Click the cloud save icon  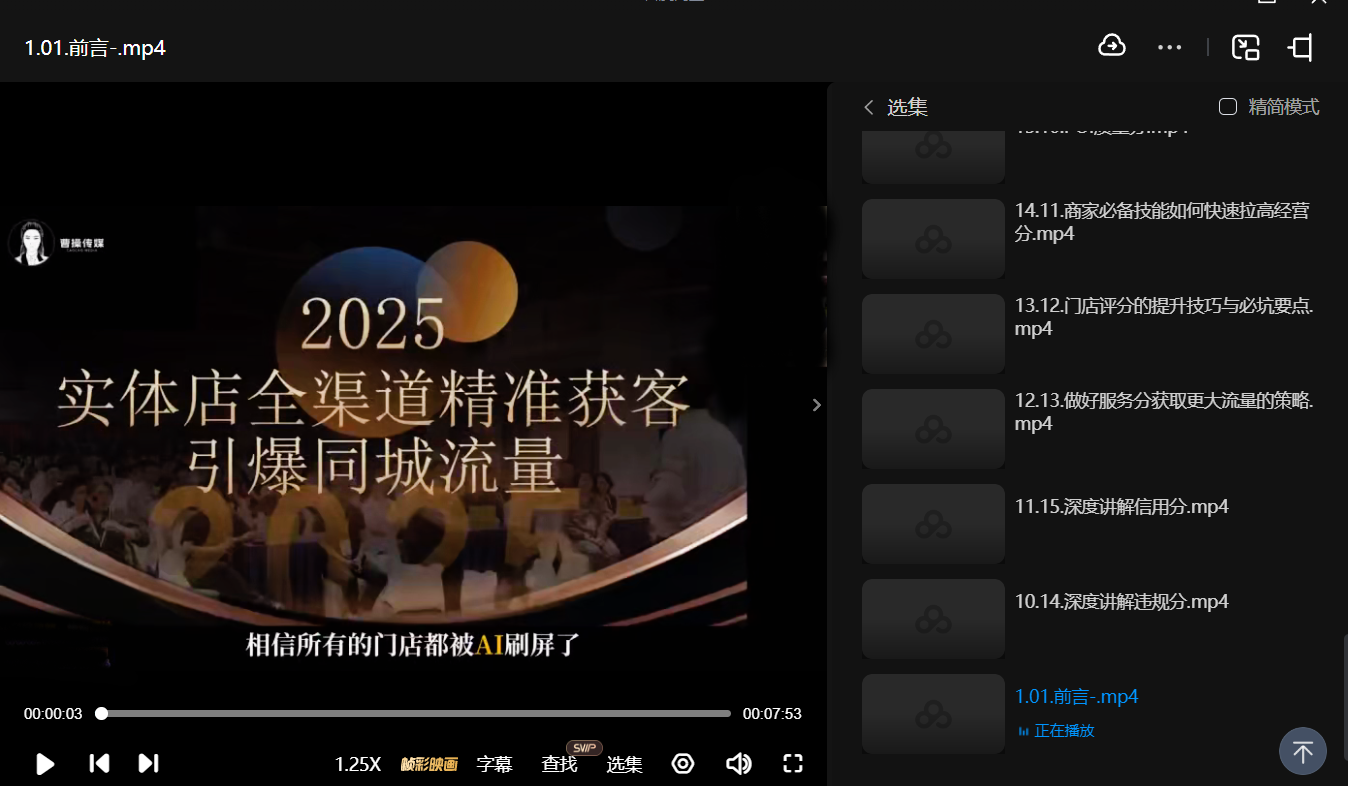coord(1112,46)
